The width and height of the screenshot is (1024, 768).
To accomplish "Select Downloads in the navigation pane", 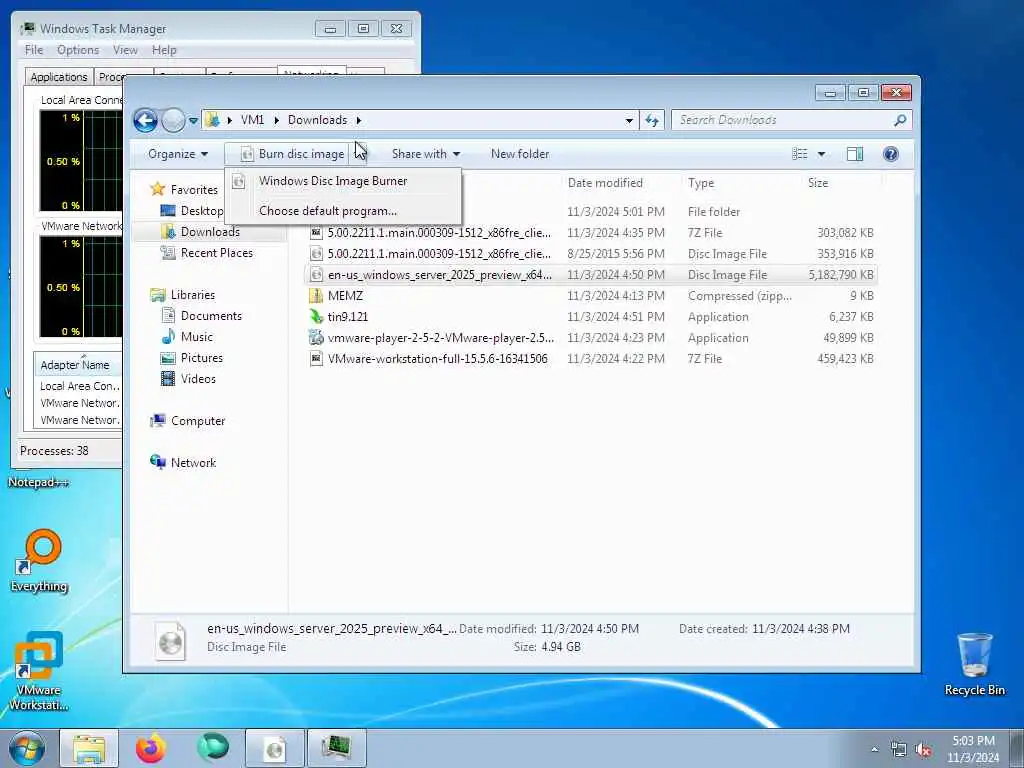I will point(209,232).
